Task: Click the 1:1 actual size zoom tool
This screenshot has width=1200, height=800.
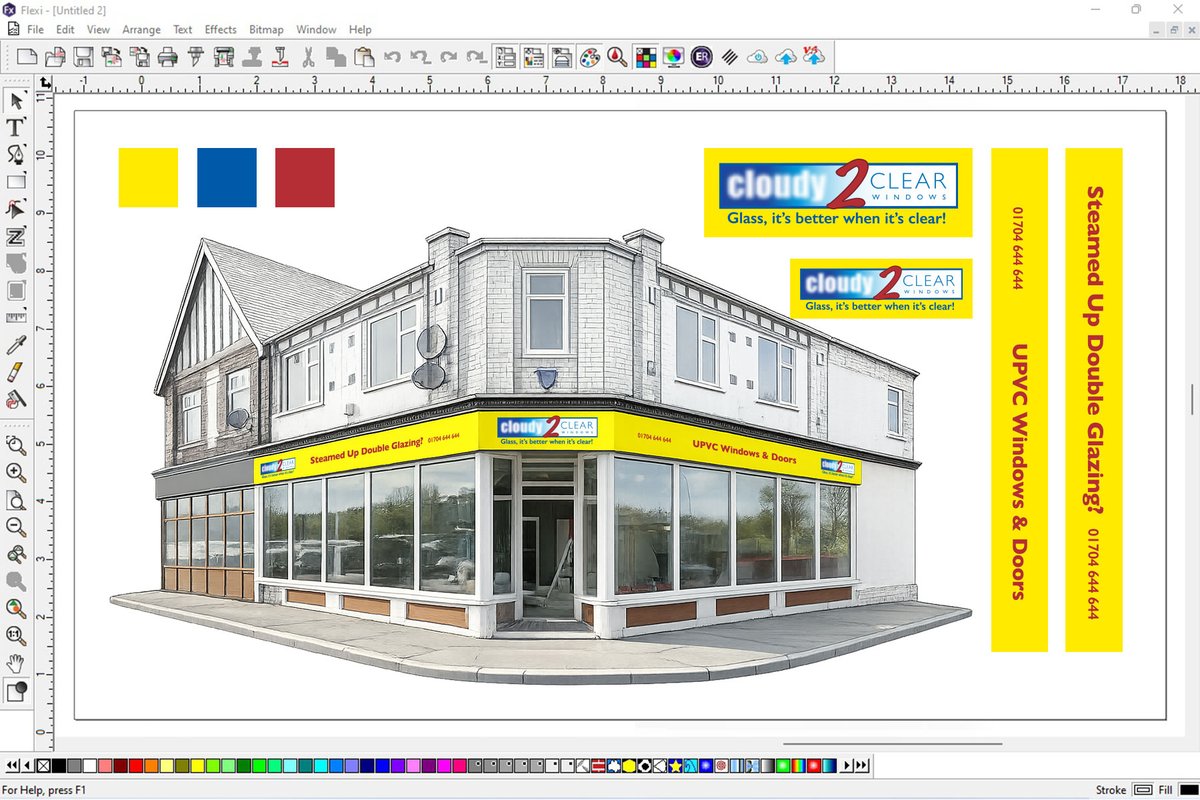Action: point(16,635)
